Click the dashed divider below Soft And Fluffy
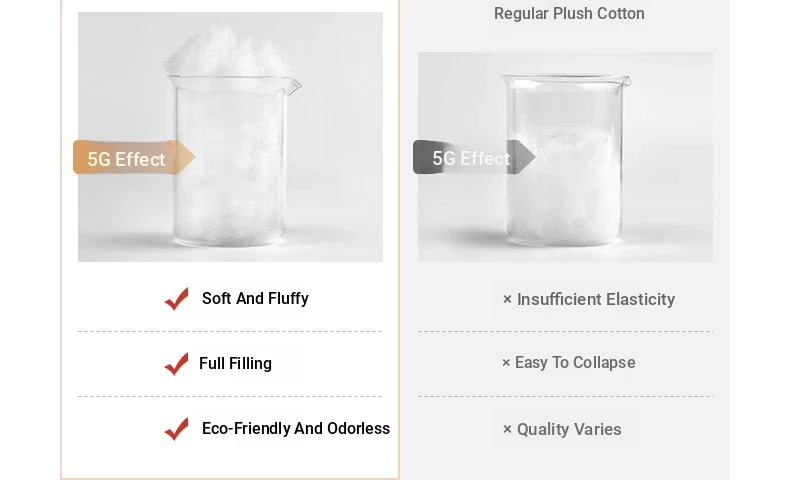This screenshot has height=480, width=790. pyautogui.click(x=230, y=331)
